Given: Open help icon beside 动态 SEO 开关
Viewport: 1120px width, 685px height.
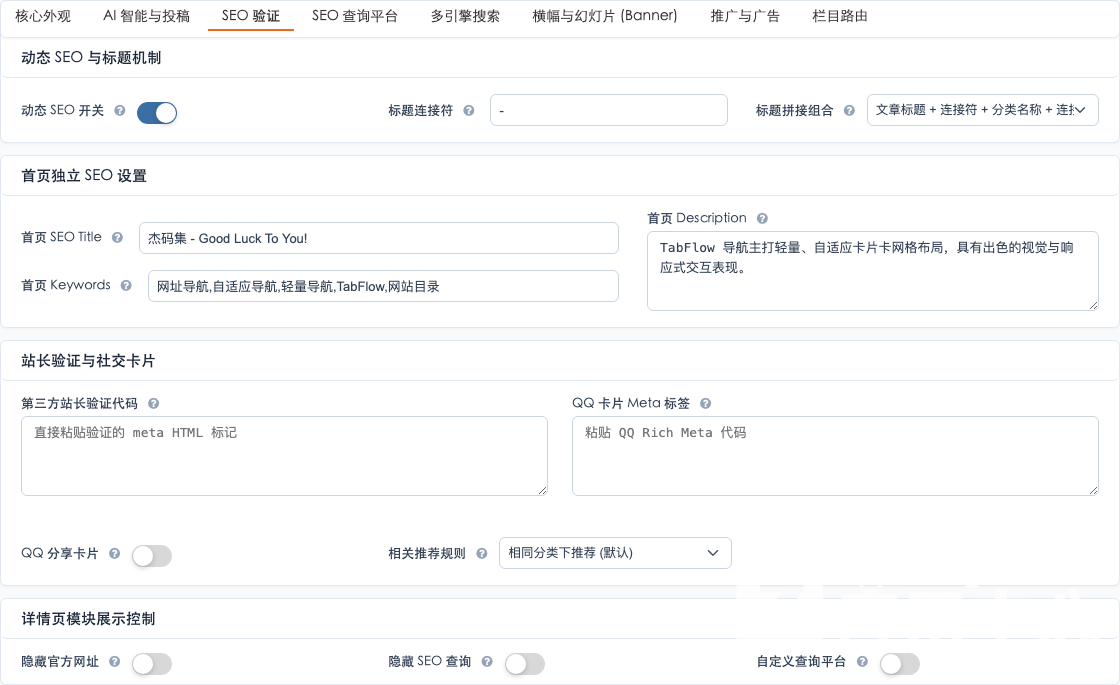Looking at the screenshot, I should coord(120,111).
